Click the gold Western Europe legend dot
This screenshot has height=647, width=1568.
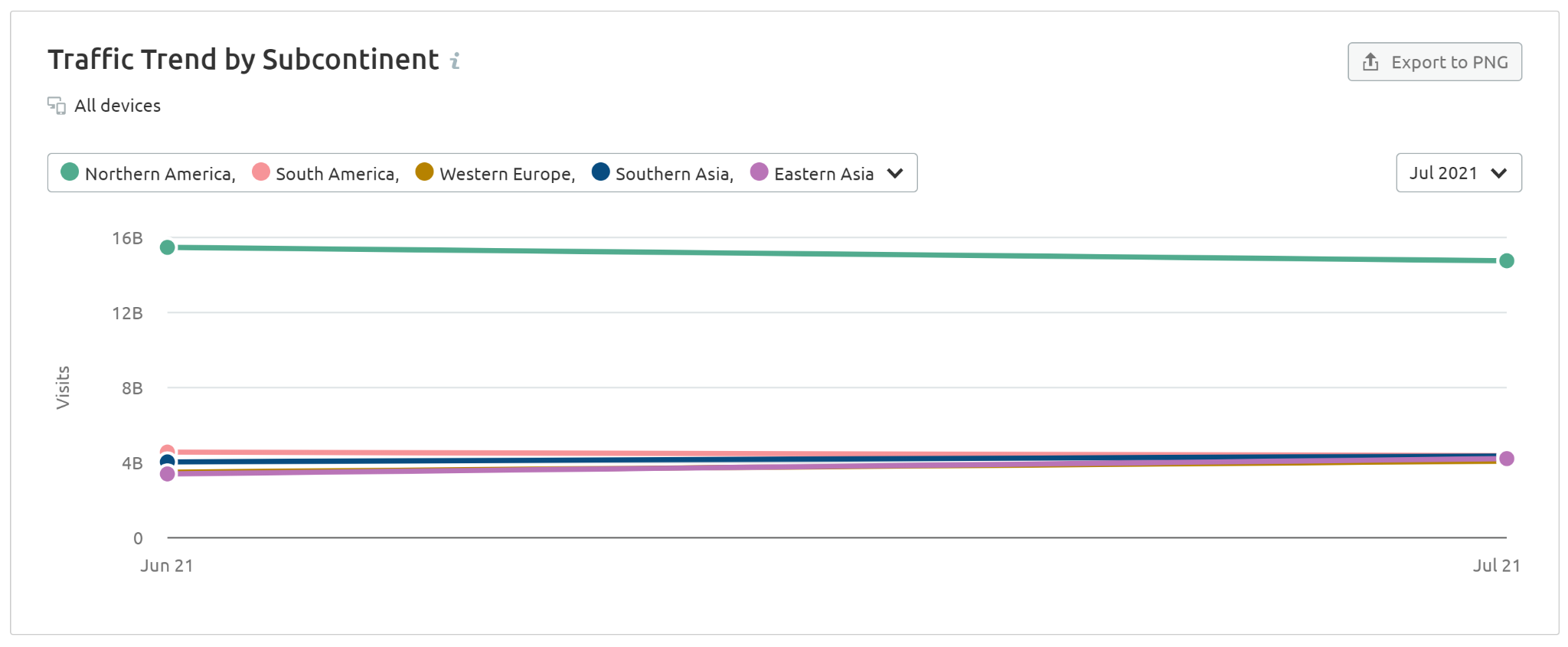tap(423, 172)
